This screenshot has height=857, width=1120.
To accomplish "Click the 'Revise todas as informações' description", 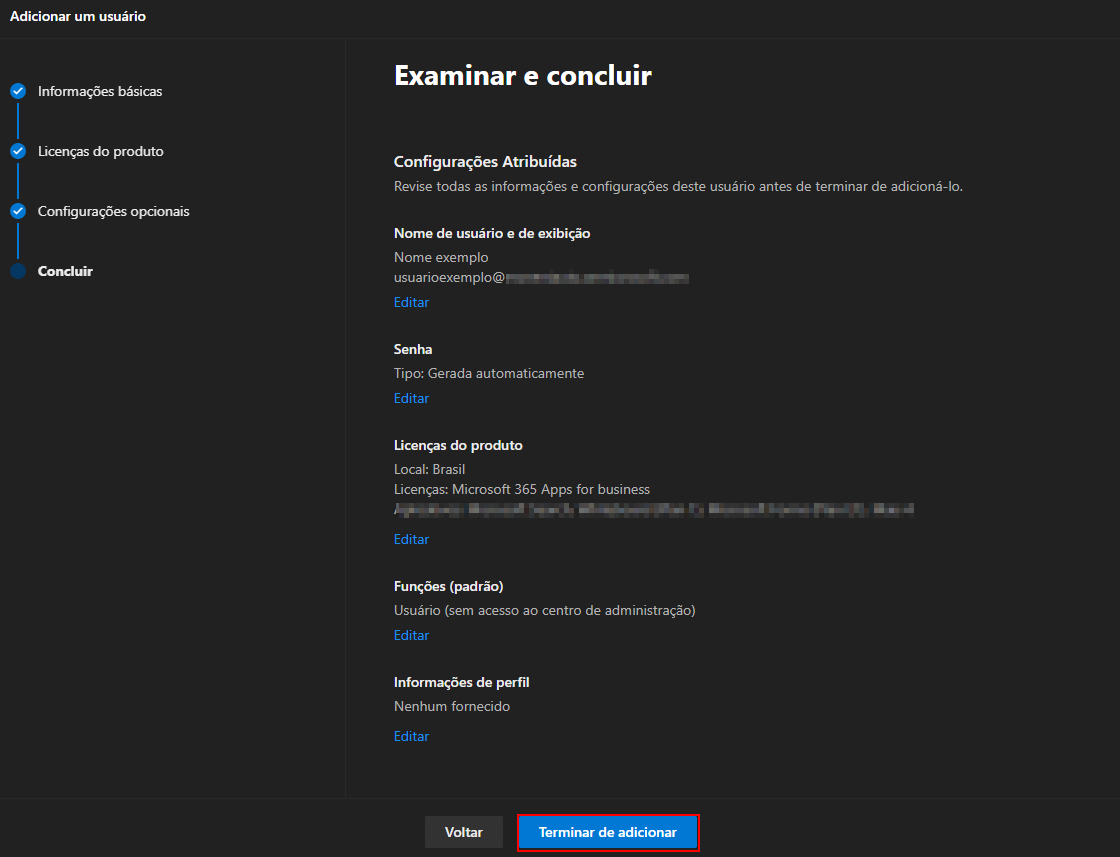I will [x=679, y=186].
